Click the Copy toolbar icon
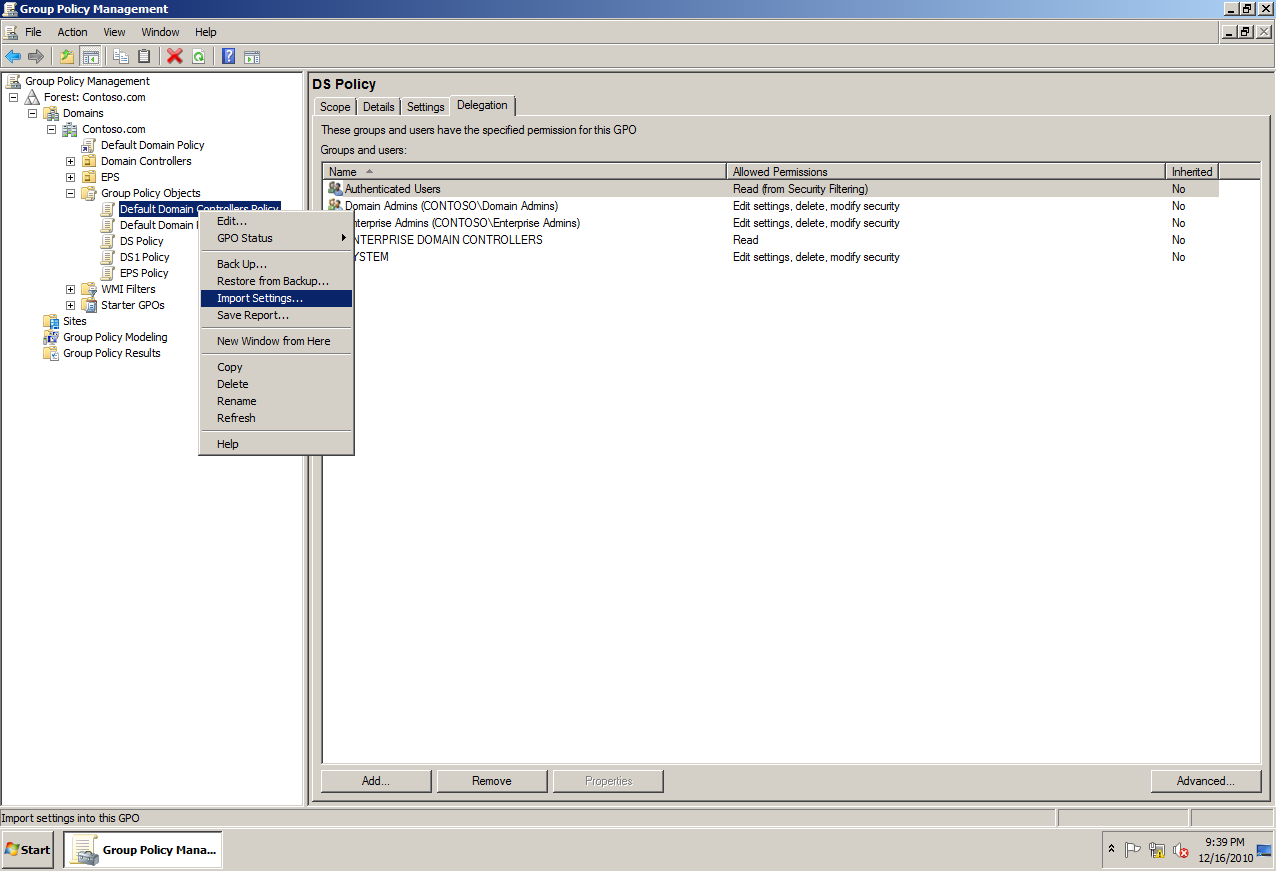Screen dimensions: 1276x871 (120, 56)
